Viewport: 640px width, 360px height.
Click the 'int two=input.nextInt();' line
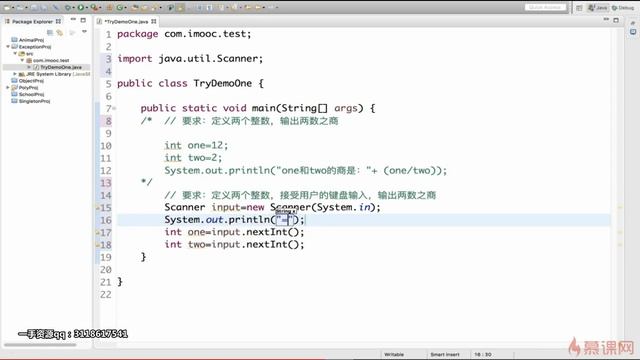tap(234, 244)
